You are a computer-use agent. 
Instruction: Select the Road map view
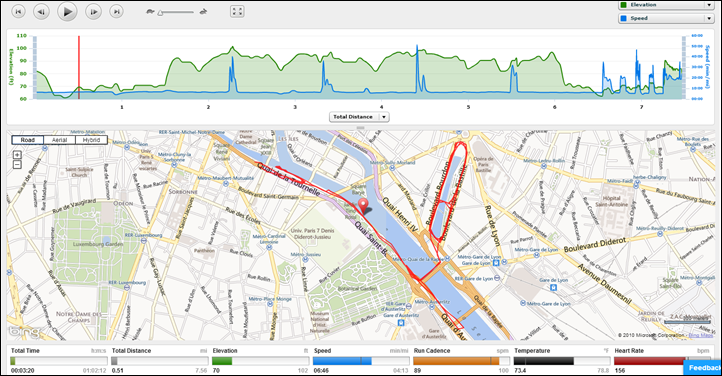(x=28, y=140)
